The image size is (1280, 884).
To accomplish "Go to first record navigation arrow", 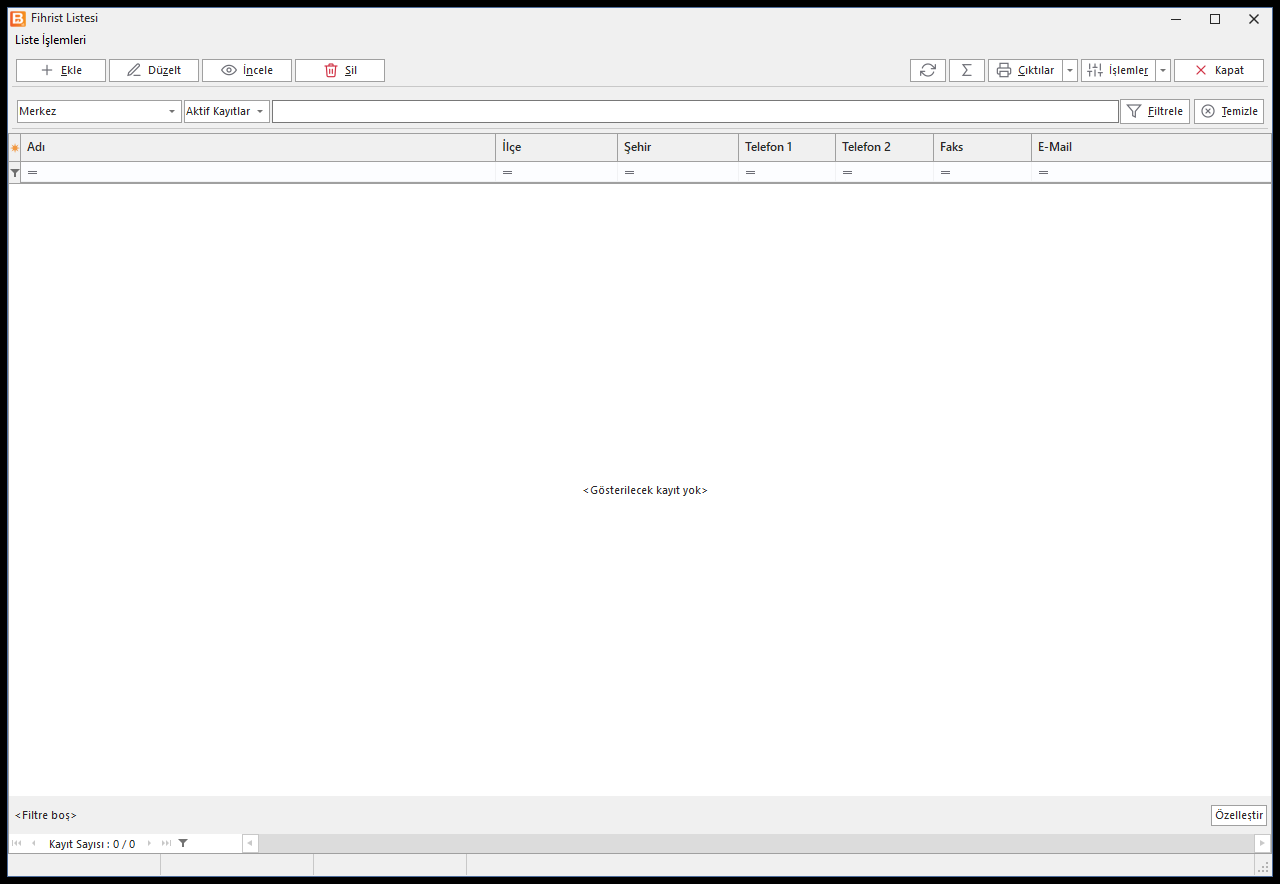I will pos(16,843).
